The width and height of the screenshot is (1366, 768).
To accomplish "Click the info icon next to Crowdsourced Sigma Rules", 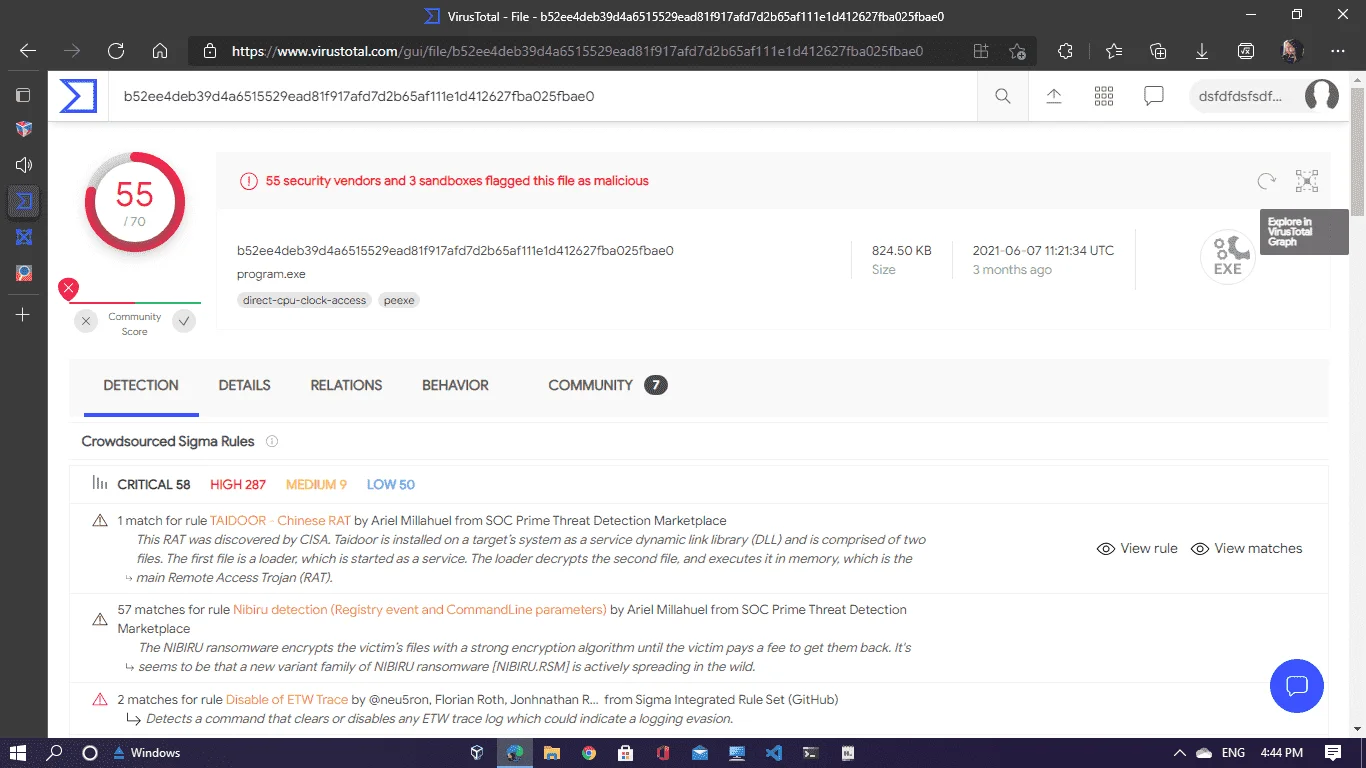I will 272,441.
